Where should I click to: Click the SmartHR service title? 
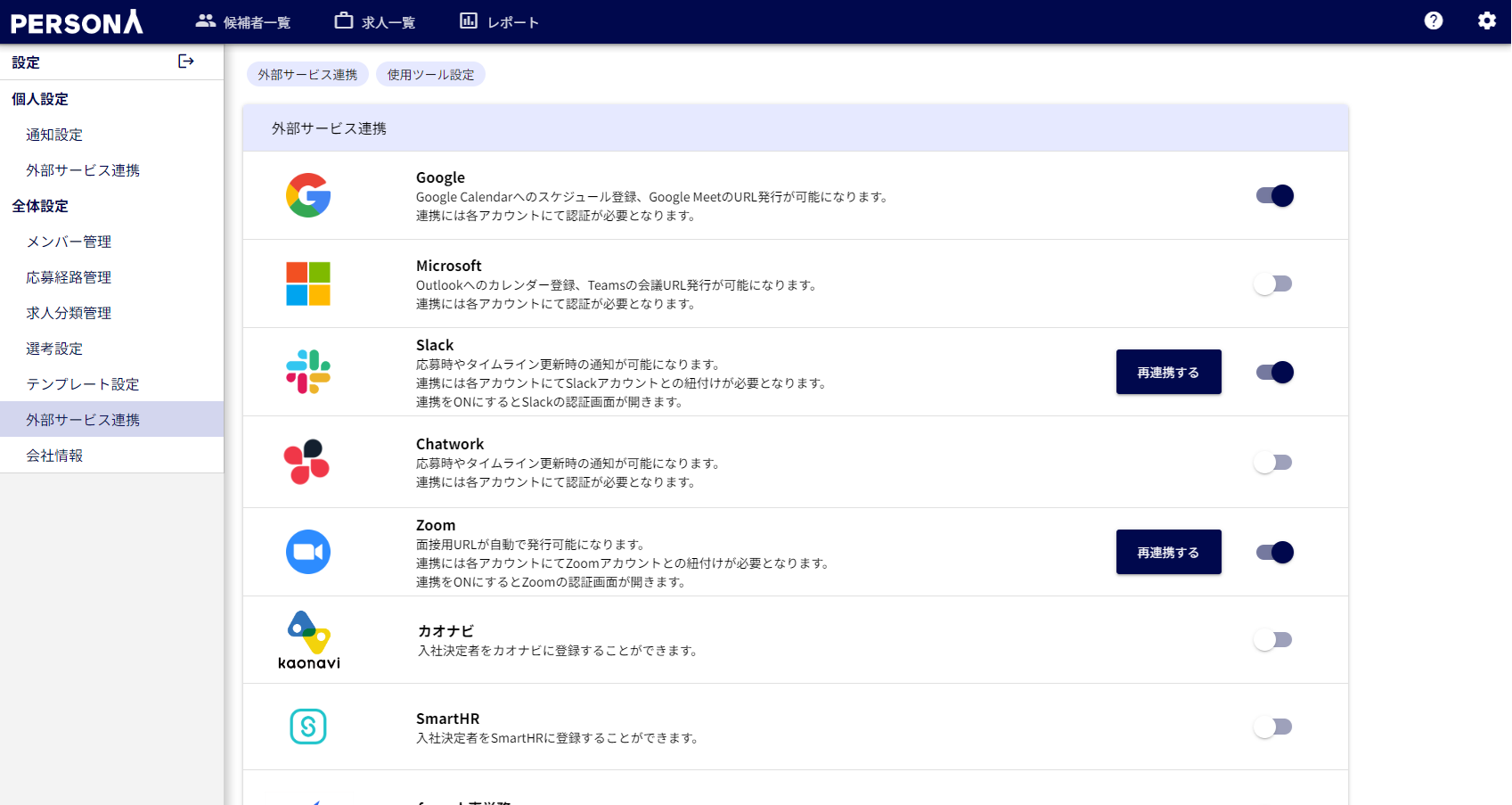447,719
